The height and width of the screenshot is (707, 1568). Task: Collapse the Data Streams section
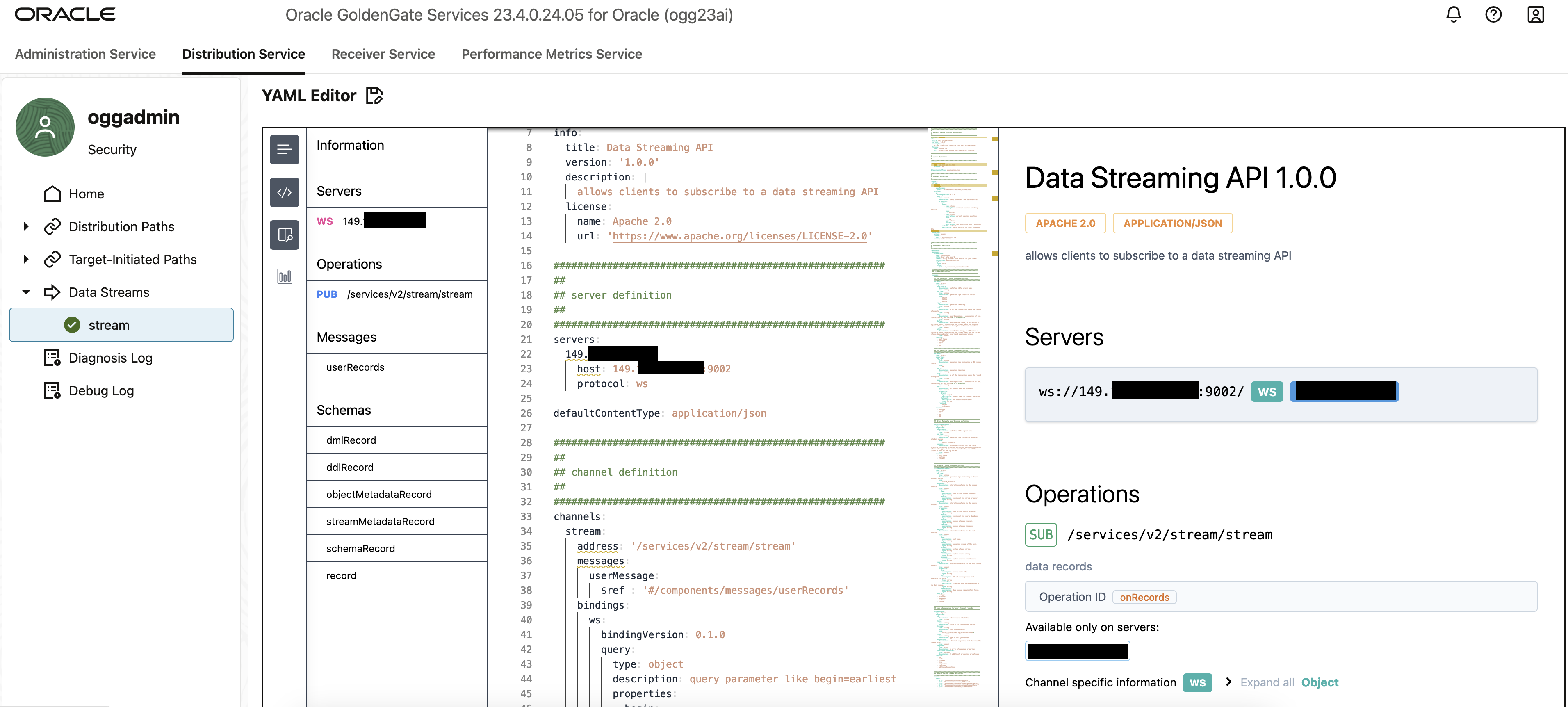click(x=25, y=292)
